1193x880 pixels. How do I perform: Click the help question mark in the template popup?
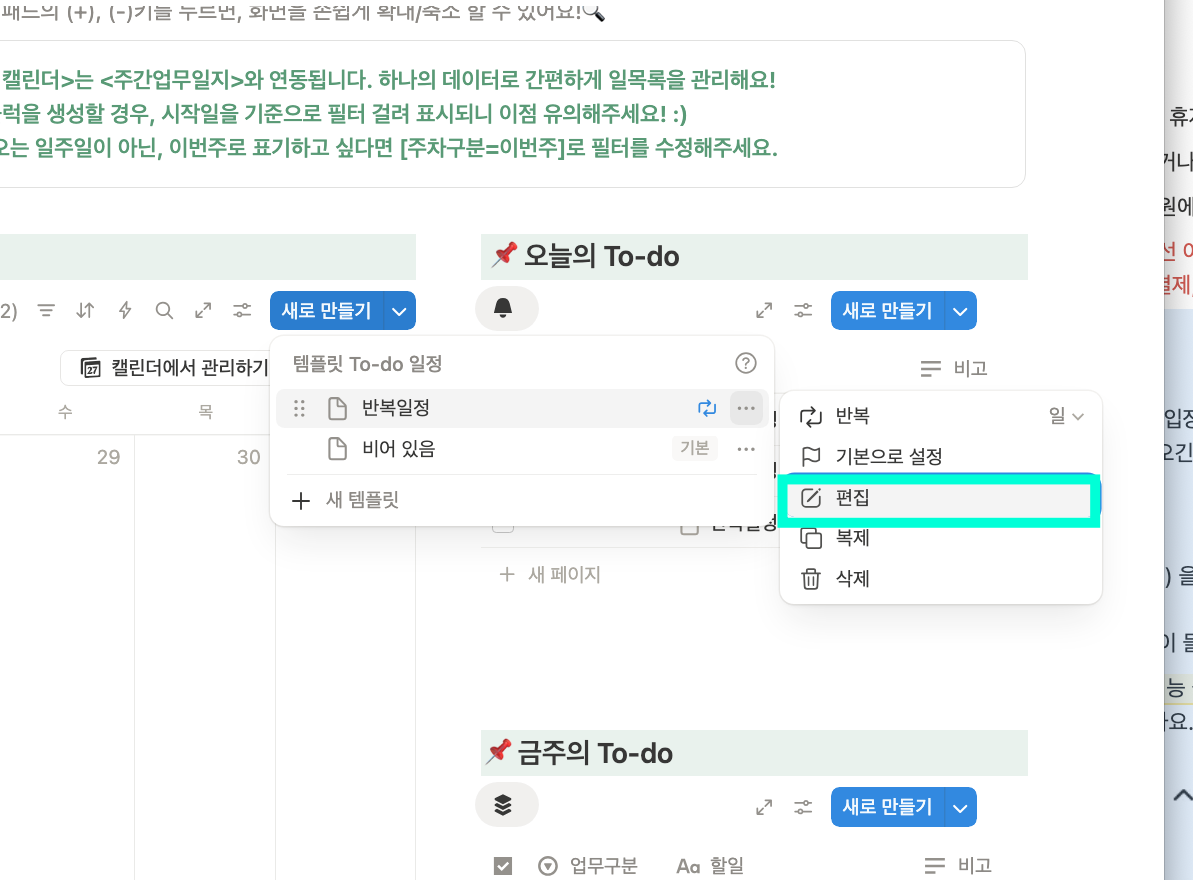tap(745, 363)
